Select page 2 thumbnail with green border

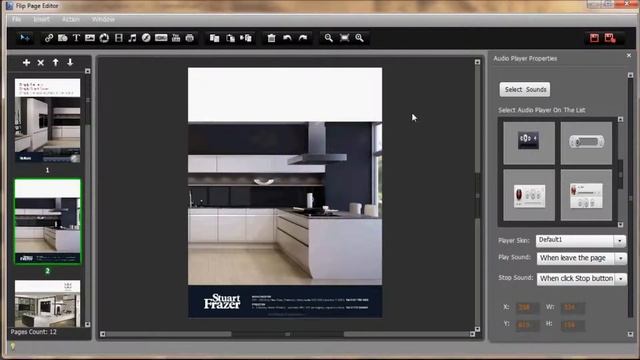point(47,222)
